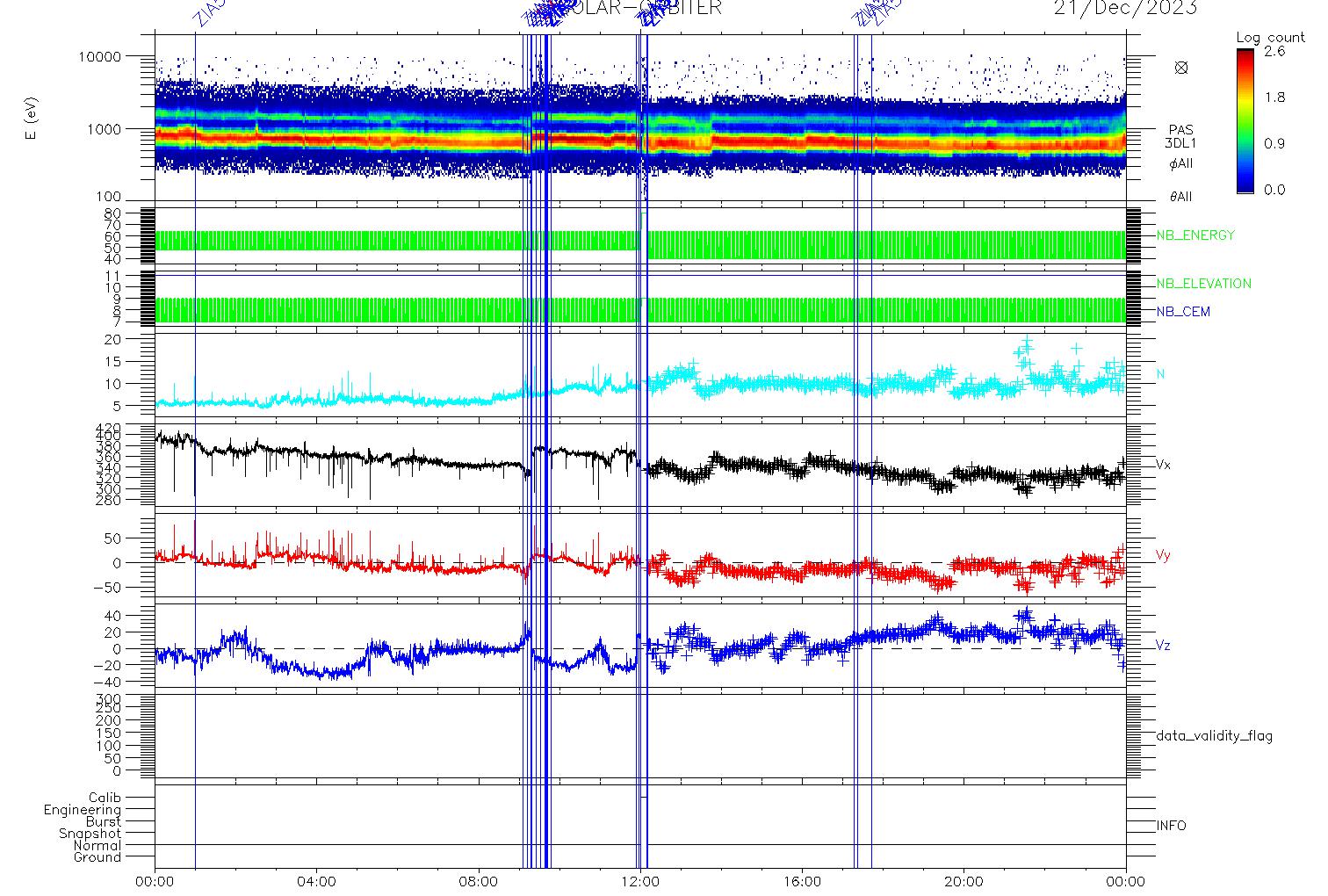The width and height of the screenshot is (1328, 896).
Task: Click the 300 tick on validity flag axis
Action: point(111,698)
